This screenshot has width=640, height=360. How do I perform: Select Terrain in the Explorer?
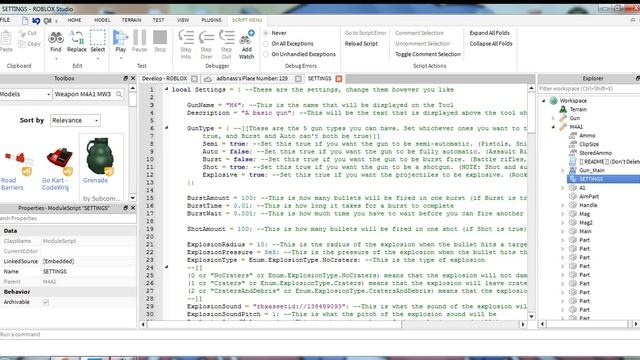pos(578,109)
